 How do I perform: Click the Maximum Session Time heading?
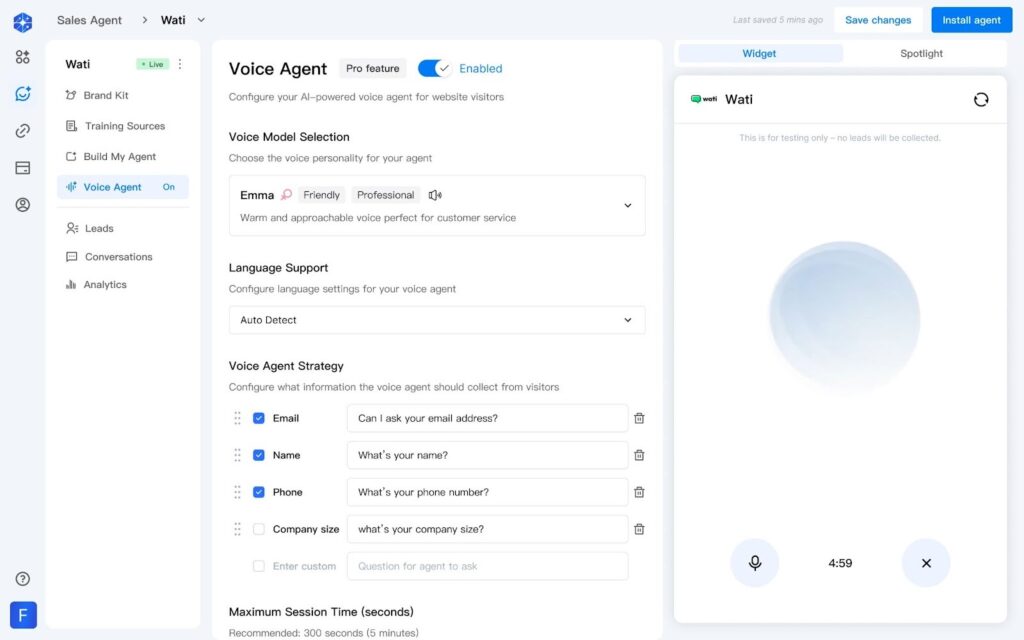[x=321, y=612]
